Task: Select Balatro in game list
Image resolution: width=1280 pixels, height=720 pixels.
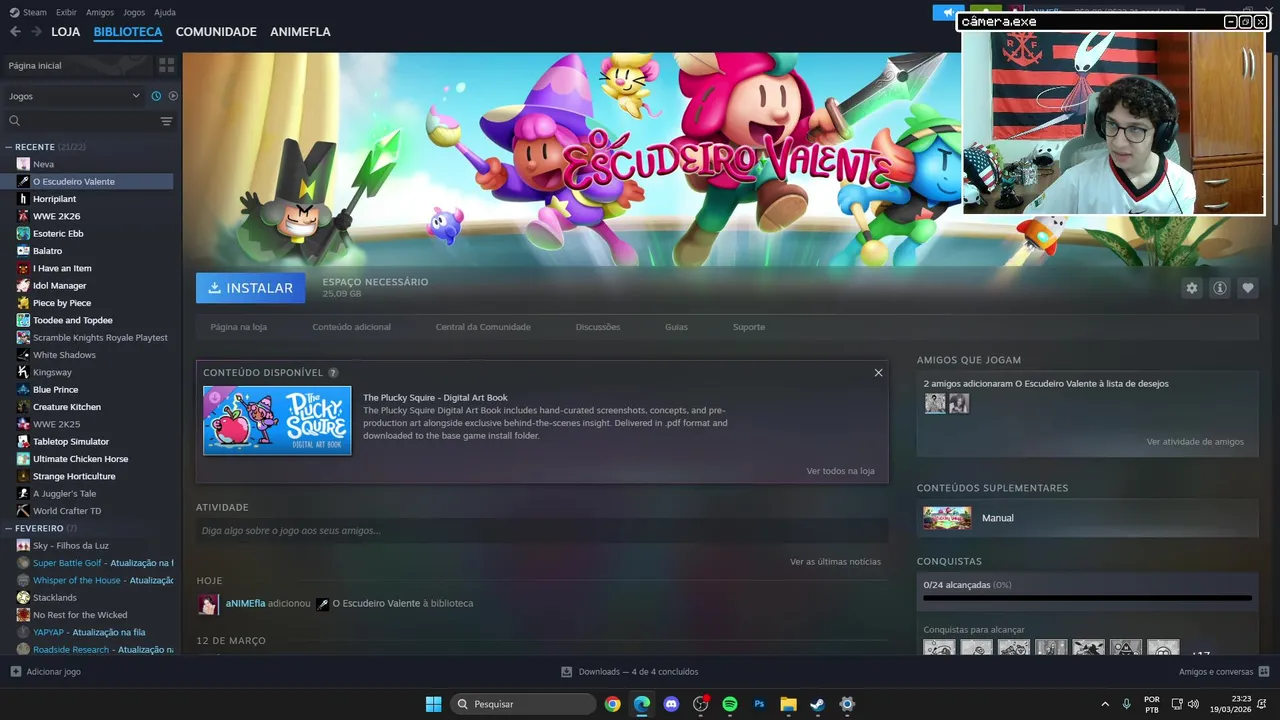Action: tap(47, 251)
